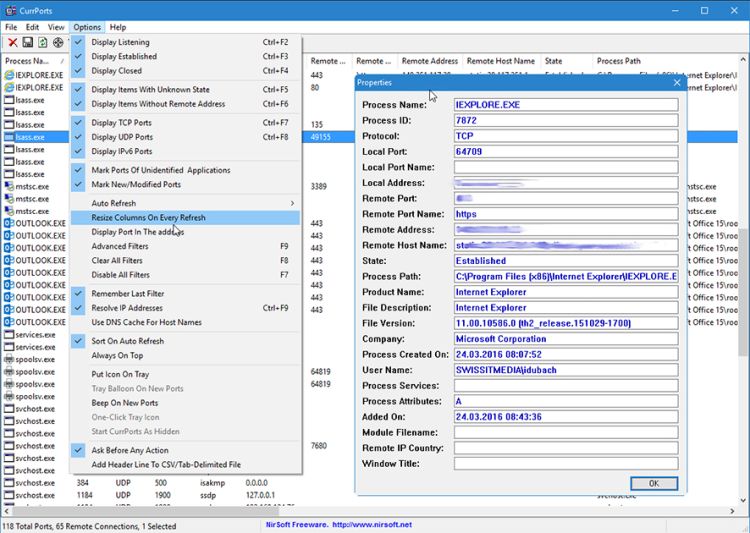Click the CurrPorts app icon in the title bar
Screen dimensions: 750x533
pyautogui.click(x=10, y=10)
